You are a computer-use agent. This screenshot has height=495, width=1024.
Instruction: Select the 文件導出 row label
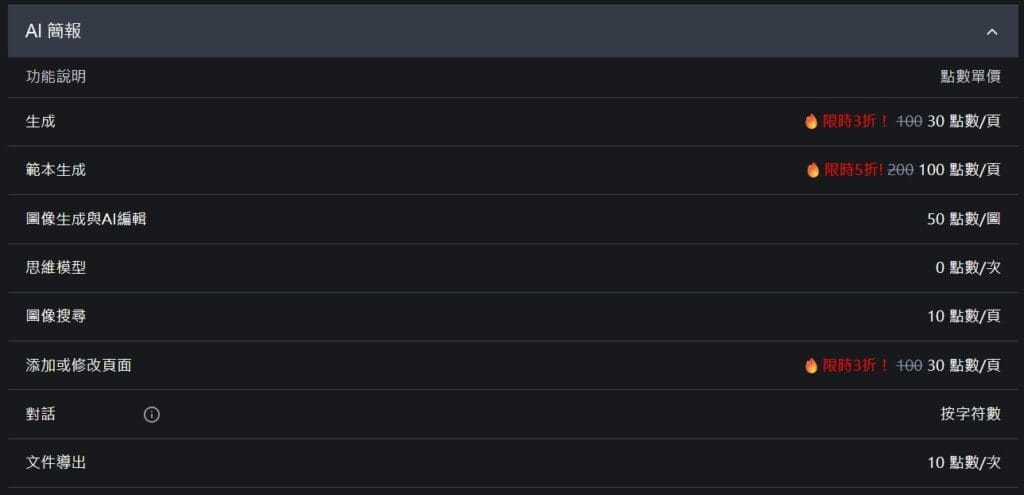56,463
